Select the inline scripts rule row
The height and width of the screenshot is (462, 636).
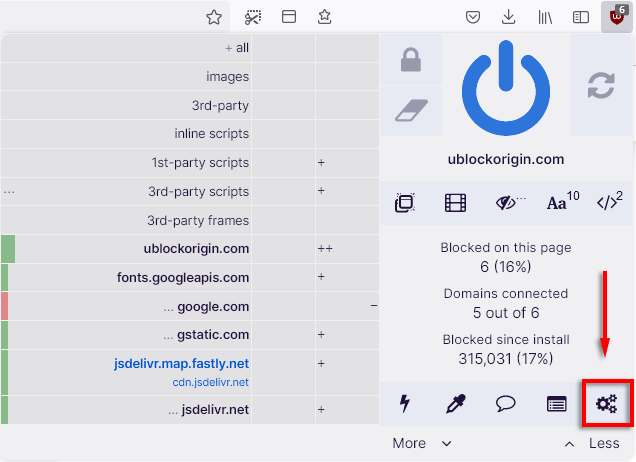coord(126,134)
